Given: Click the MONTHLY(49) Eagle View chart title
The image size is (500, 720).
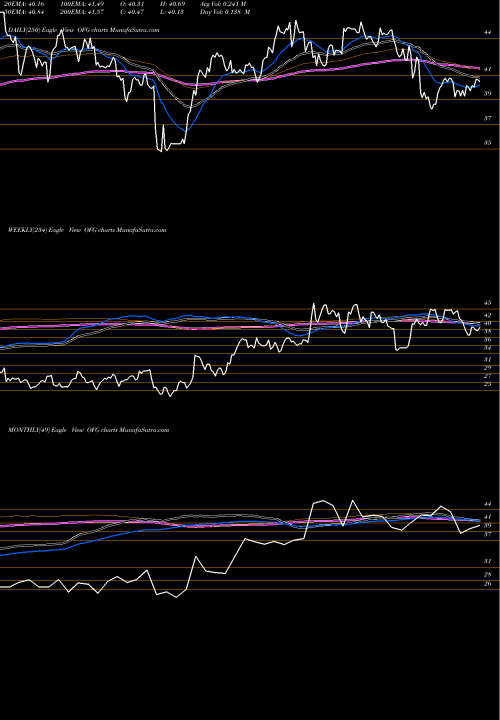Looking at the screenshot, I should point(89,430).
